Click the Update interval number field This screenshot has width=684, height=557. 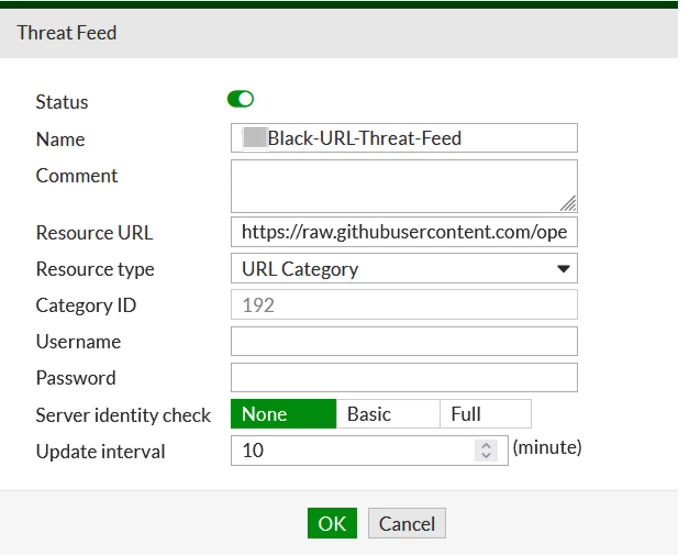[369, 451]
